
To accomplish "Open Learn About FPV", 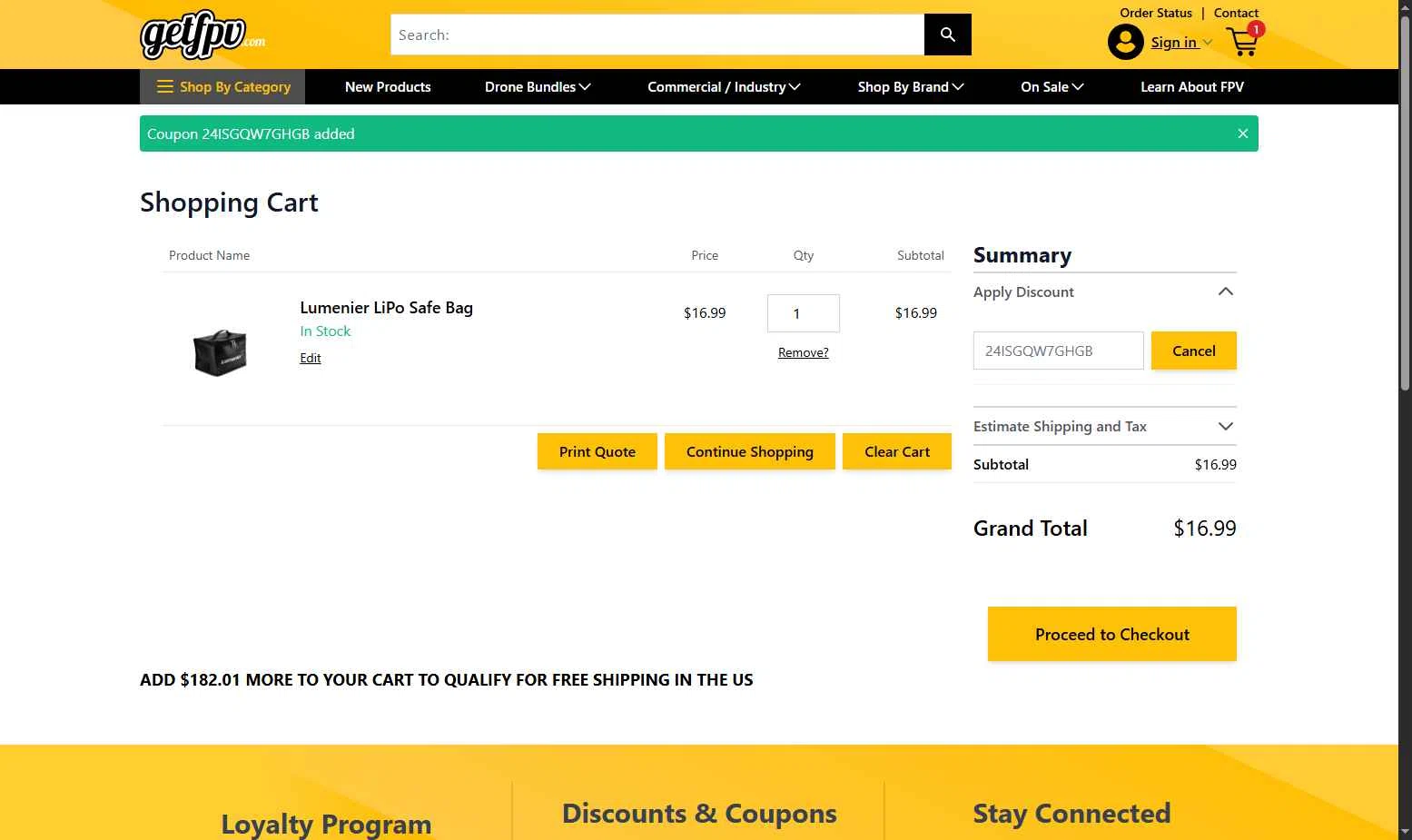I will point(1192,87).
